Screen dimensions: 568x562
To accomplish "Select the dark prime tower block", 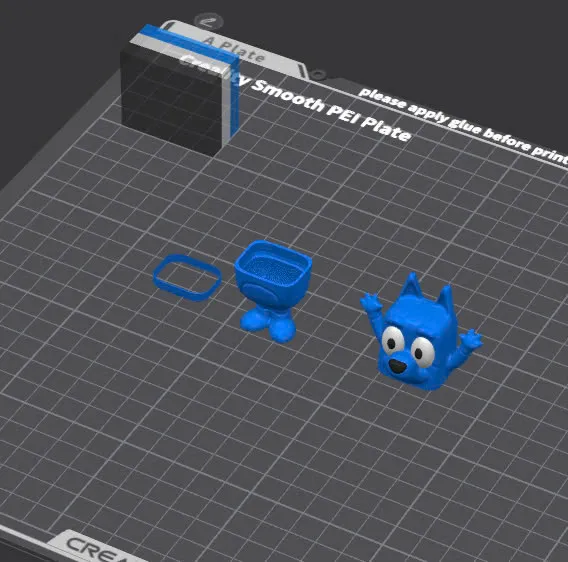I will 171,101.
